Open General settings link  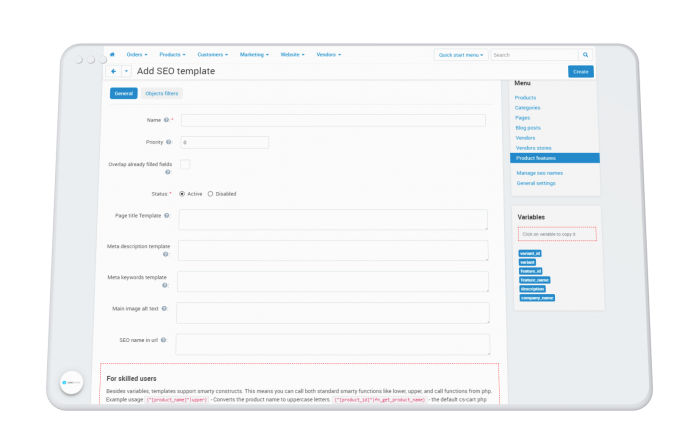tap(536, 183)
